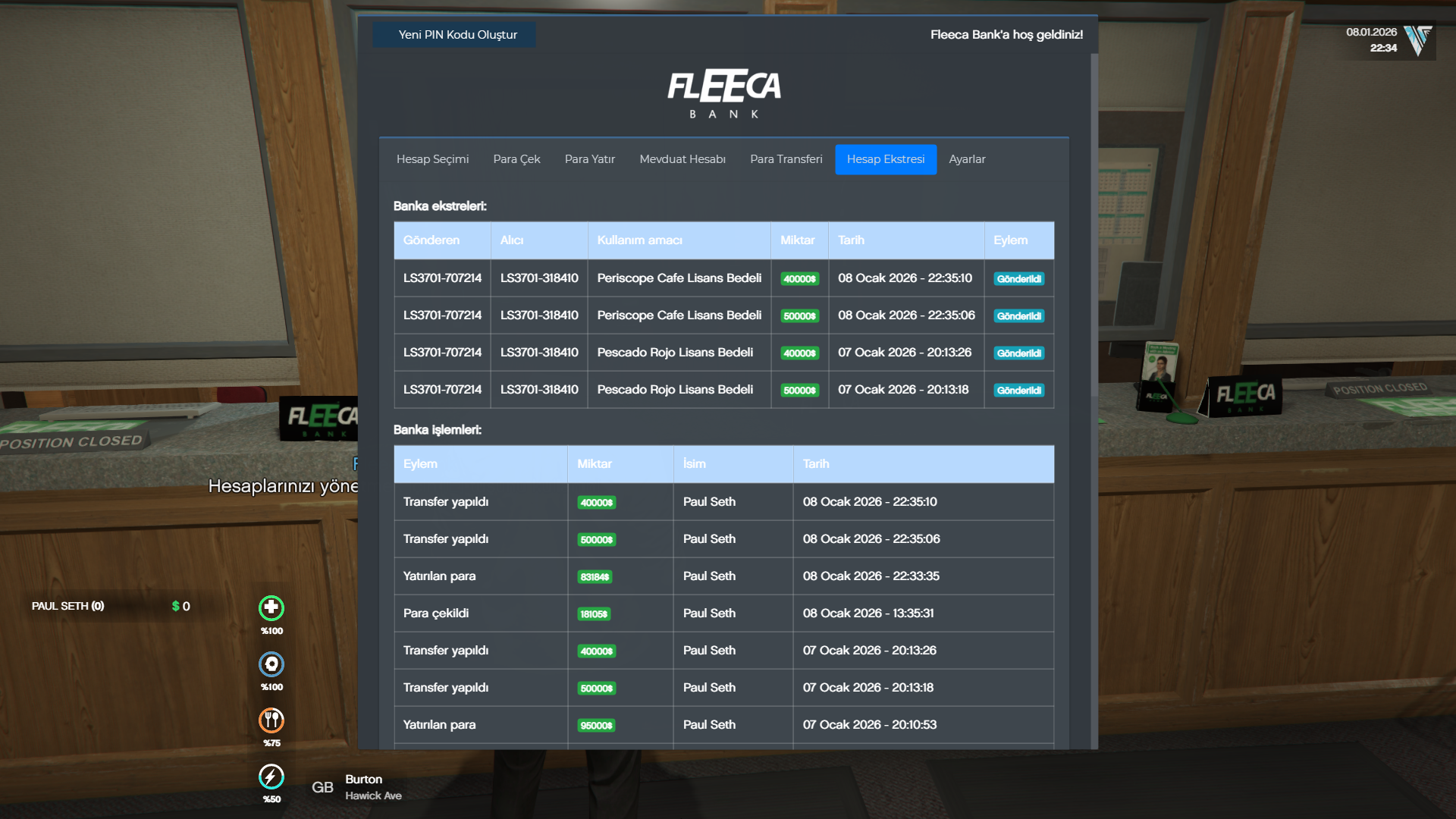This screenshot has height=819, width=1456.
Task: Switch to the Para Transferi tab
Action: (786, 159)
